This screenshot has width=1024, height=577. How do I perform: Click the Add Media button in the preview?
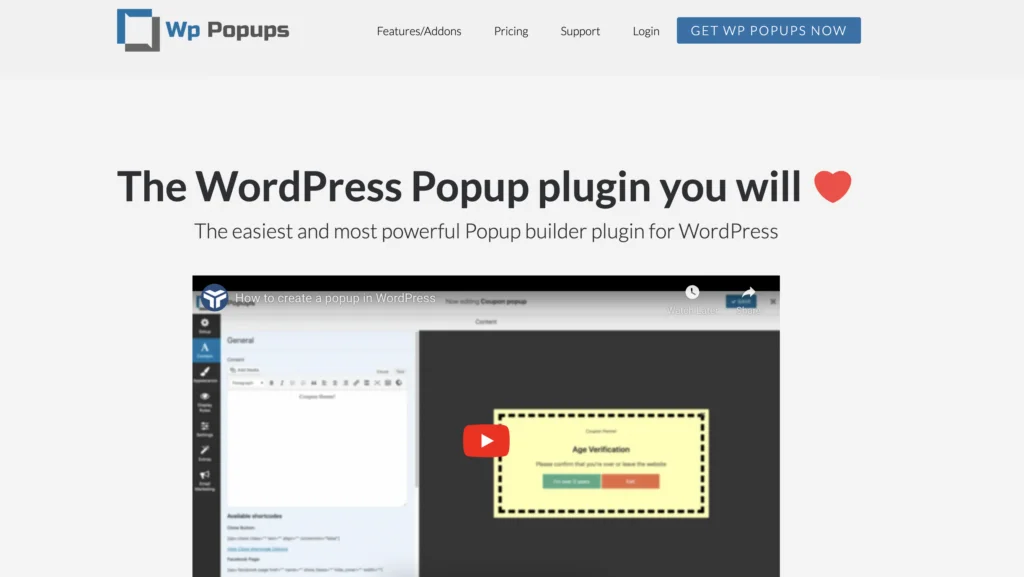point(246,370)
